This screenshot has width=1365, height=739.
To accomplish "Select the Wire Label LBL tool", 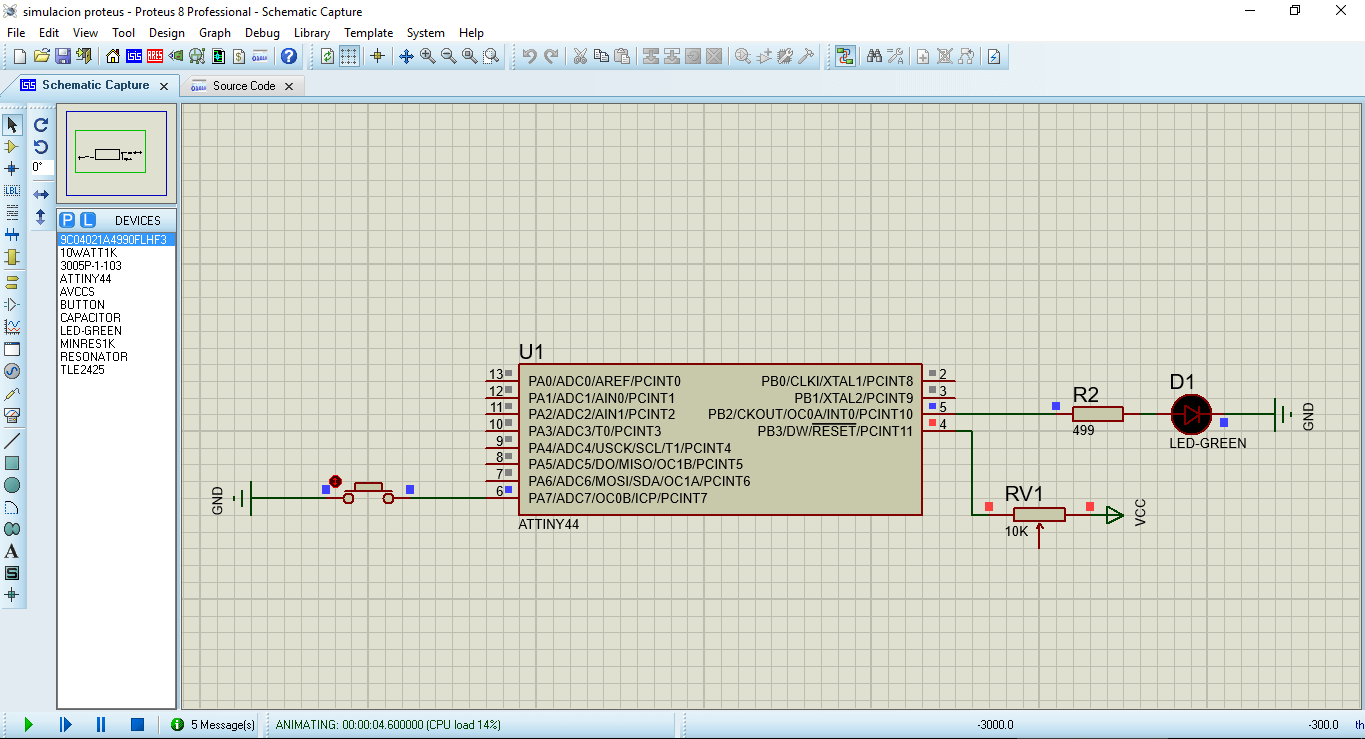I will (12, 190).
